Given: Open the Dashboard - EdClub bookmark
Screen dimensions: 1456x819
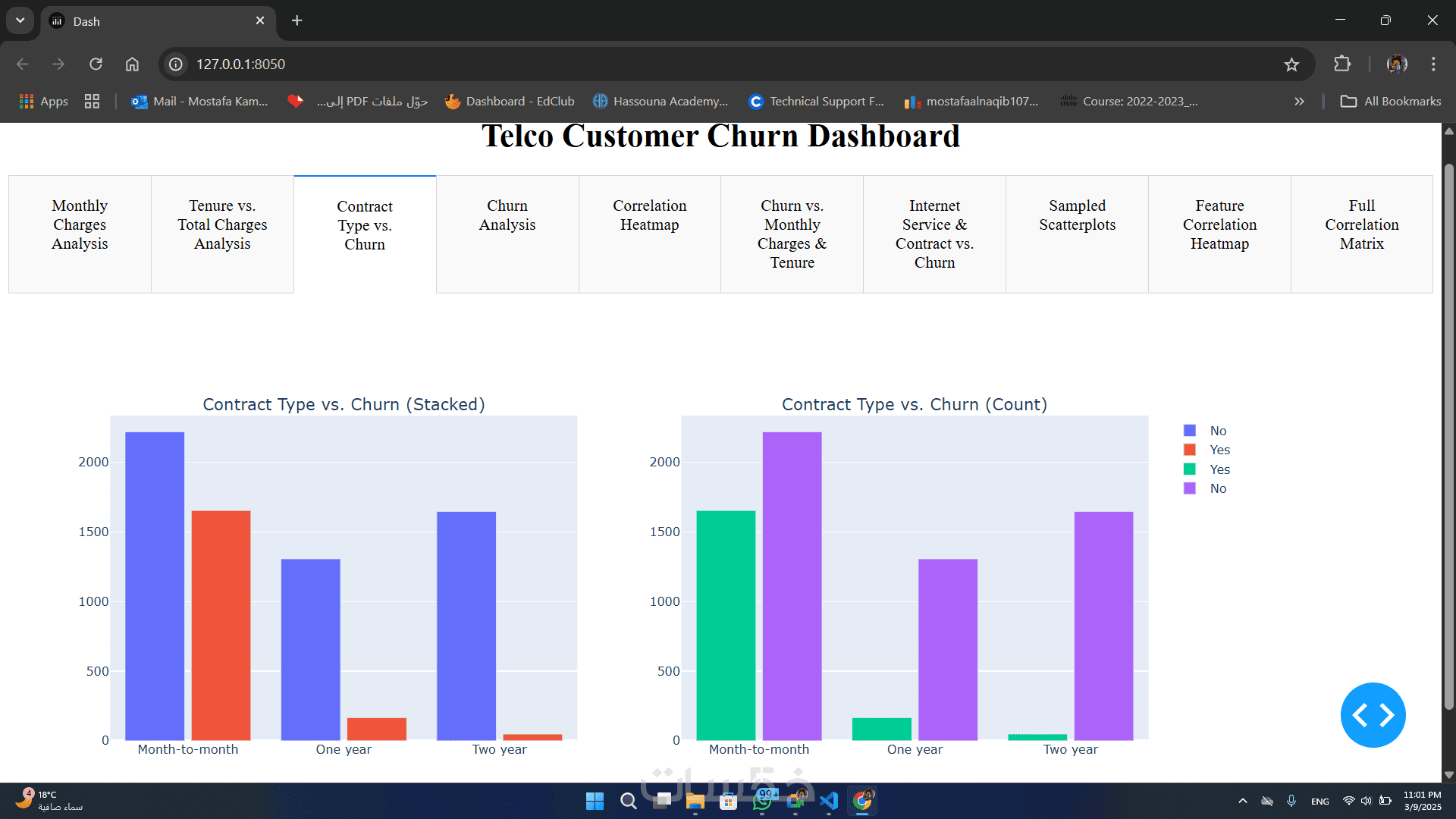Looking at the screenshot, I should [510, 102].
